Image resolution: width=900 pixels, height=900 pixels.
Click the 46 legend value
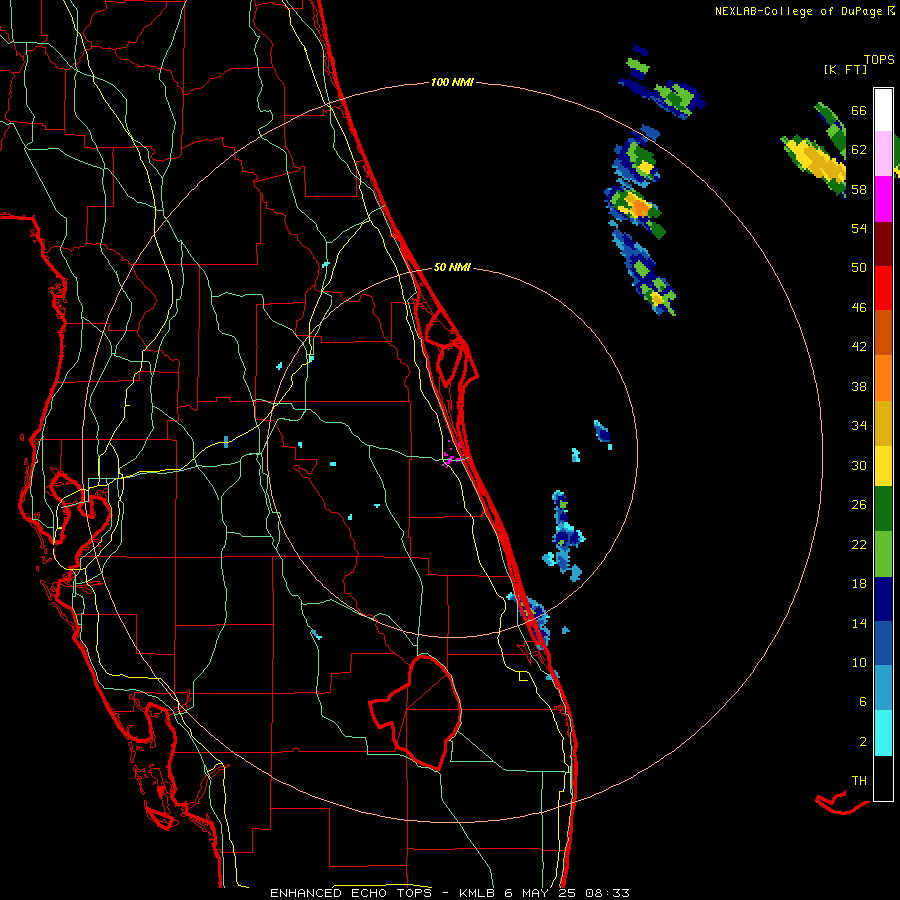pyautogui.click(x=859, y=308)
